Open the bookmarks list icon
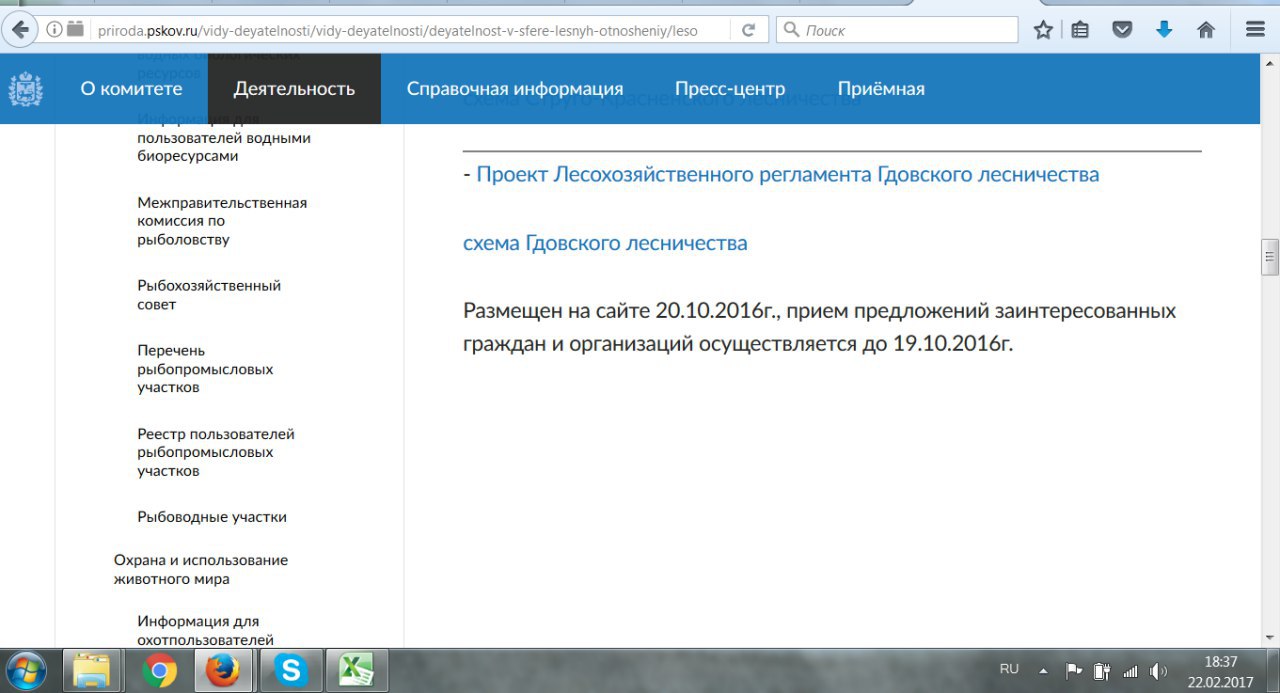 click(1081, 30)
